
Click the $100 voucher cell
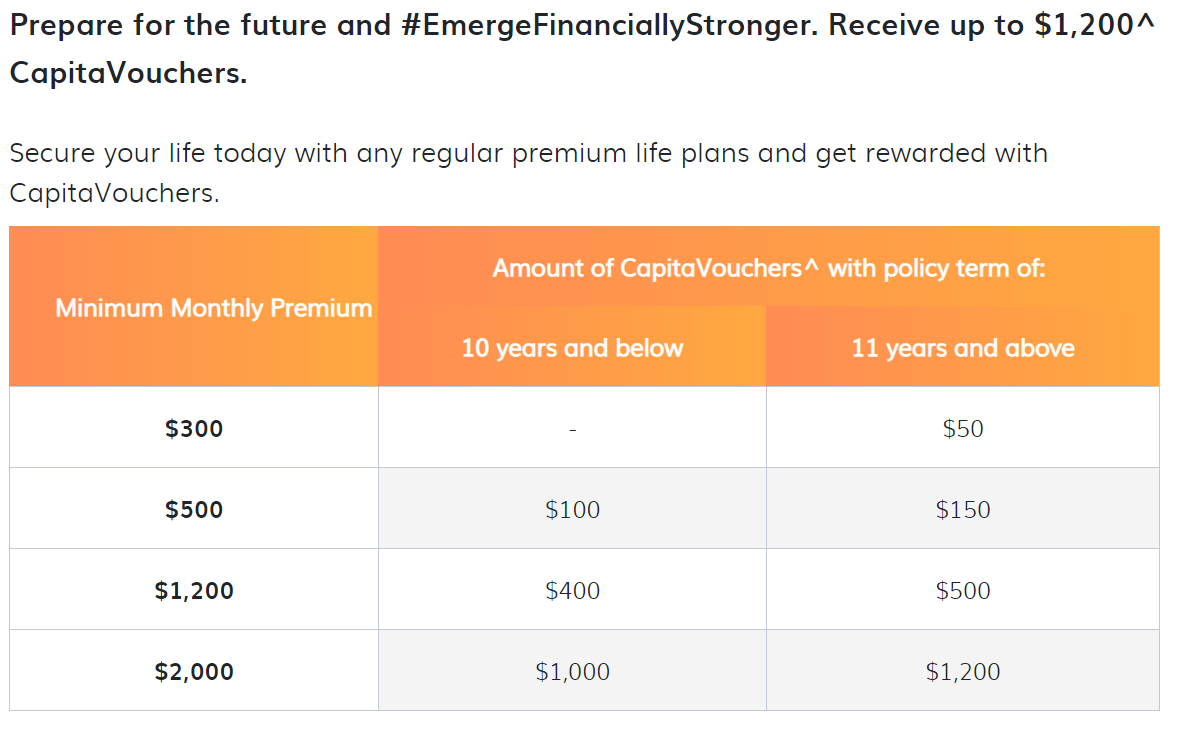click(x=572, y=509)
